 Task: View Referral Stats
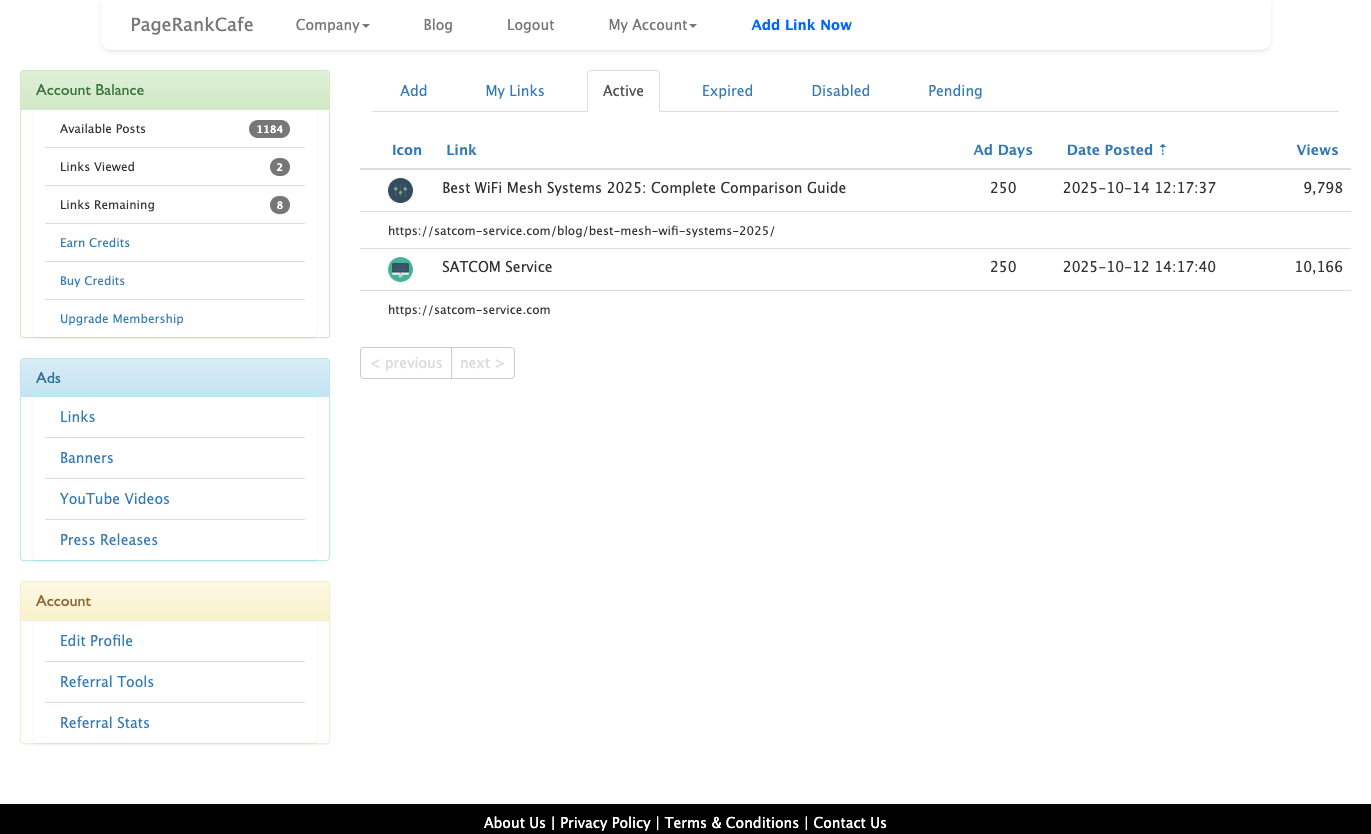[104, 722]
